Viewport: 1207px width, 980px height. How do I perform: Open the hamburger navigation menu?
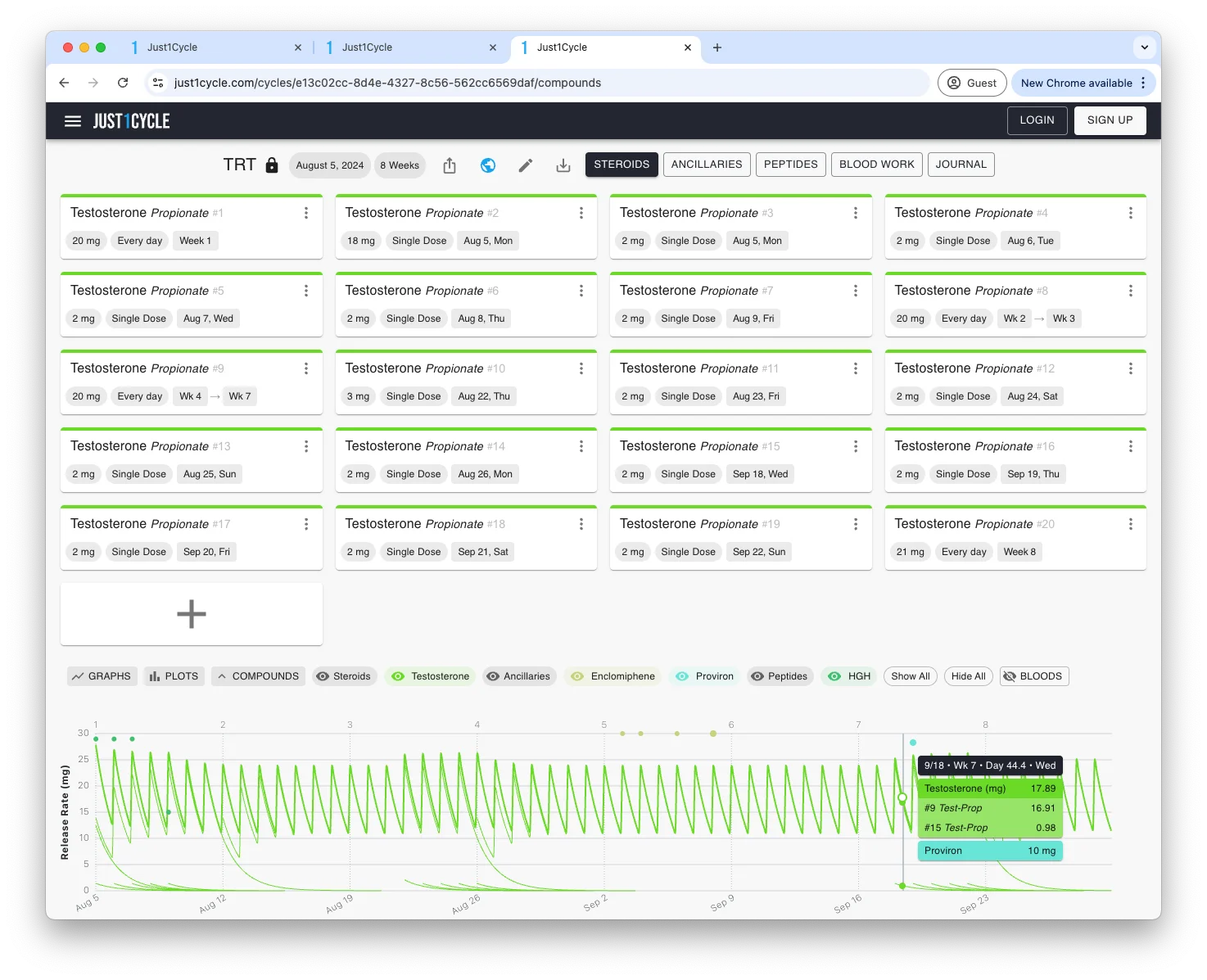[73, 121]
